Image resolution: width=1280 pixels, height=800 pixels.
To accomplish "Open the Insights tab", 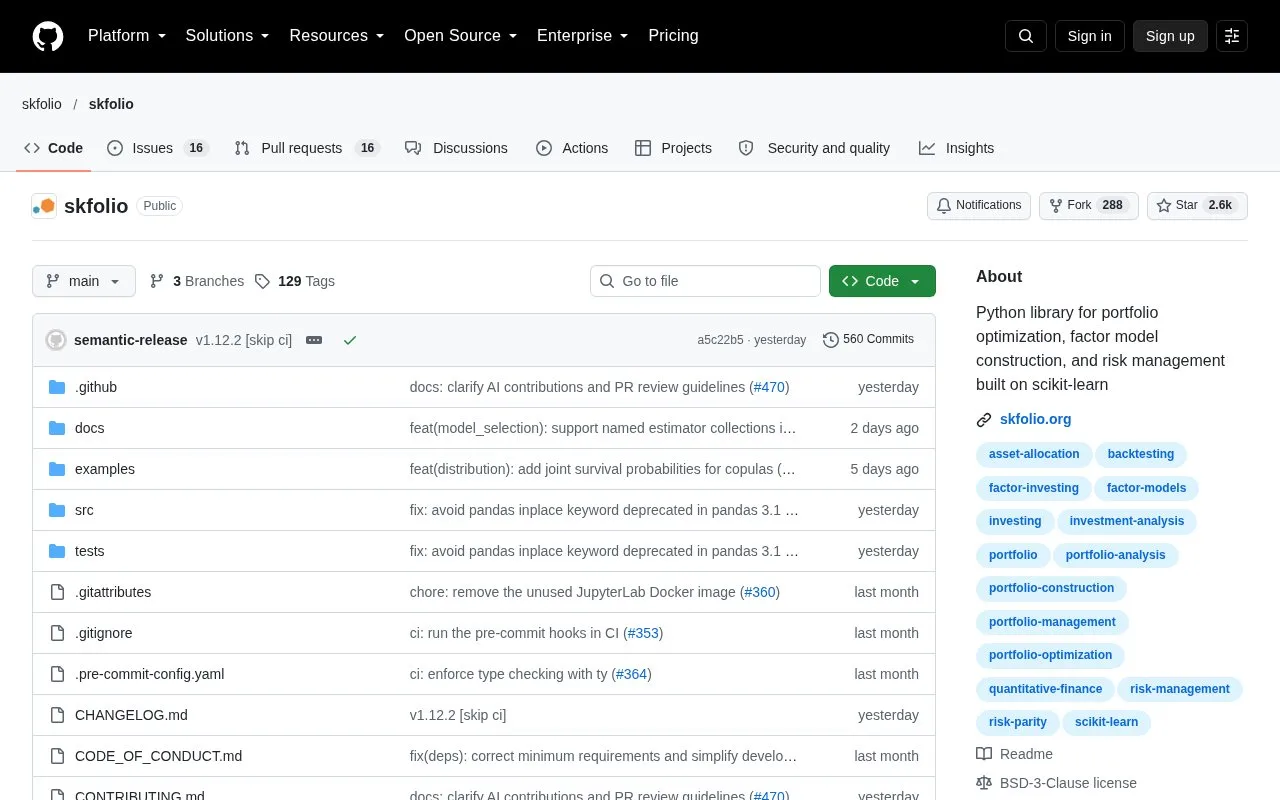I will 957,148.
